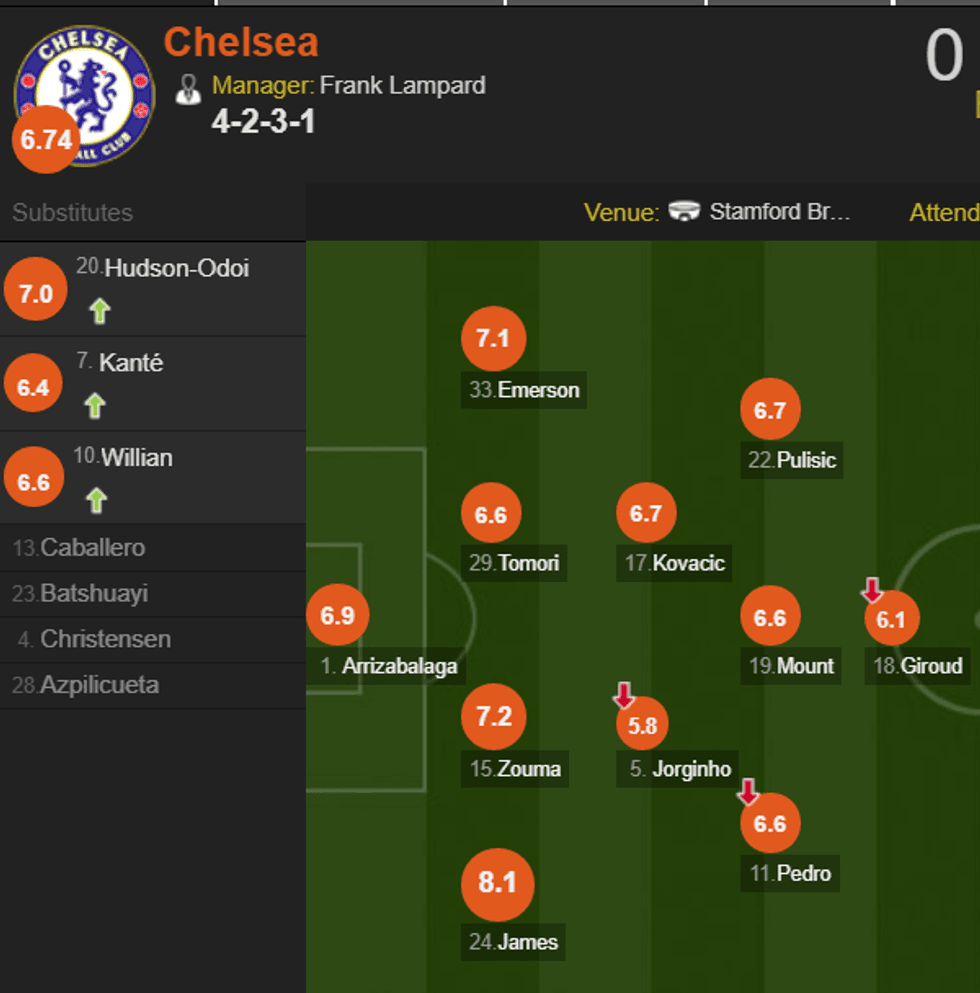Click the stadium icon beside Stamford Bridge
This screenshot has height=993, width=980.
[x=685, y=212]
